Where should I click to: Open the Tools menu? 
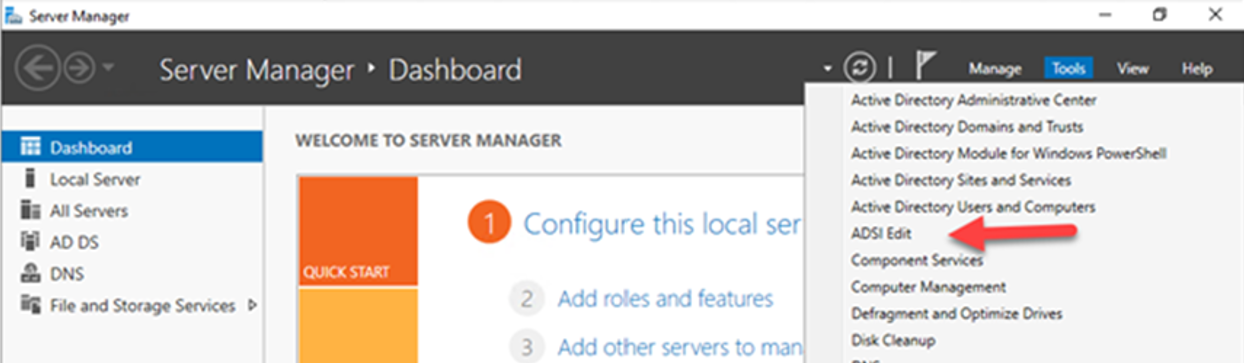[x=1068, y=69]
